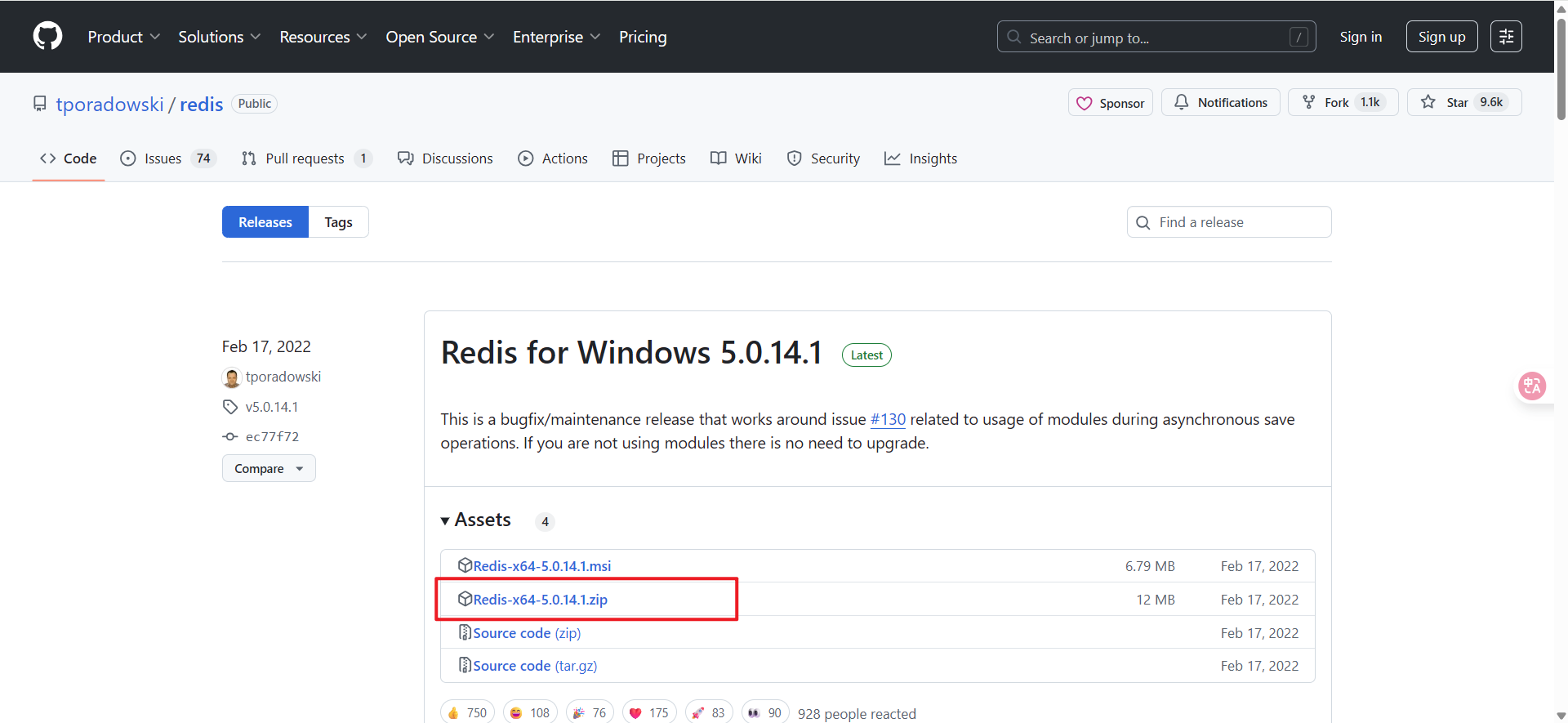The width and height of the screenshot is (1568, 723).
Task: Open the Compare dropdown
Action: 269,468
